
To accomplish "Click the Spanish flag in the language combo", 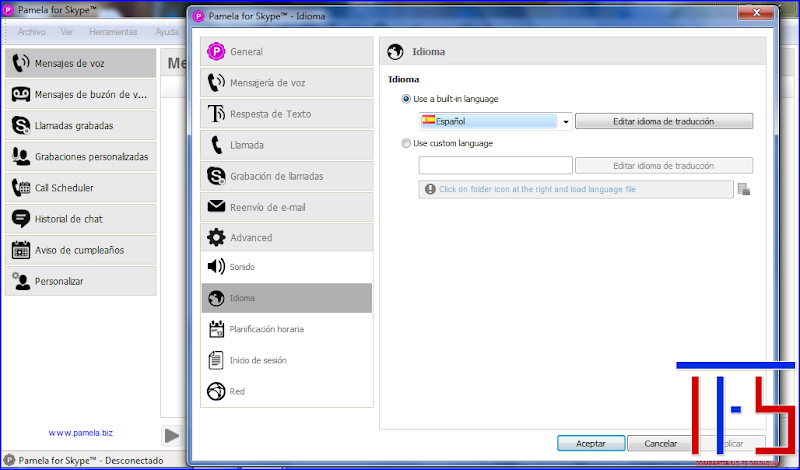I will (429, 120).
